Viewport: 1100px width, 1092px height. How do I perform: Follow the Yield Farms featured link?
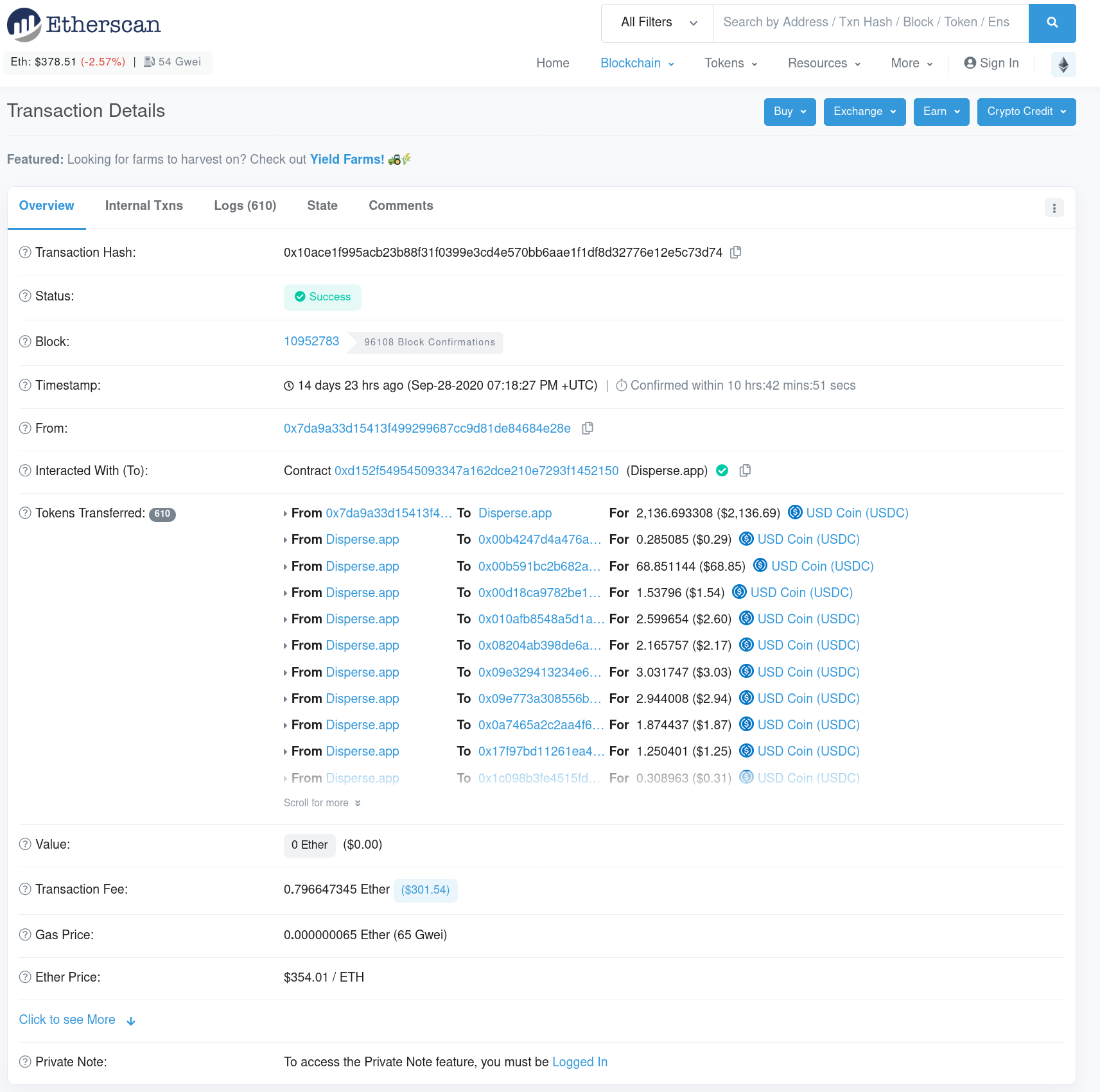click(x=347, y=159)
